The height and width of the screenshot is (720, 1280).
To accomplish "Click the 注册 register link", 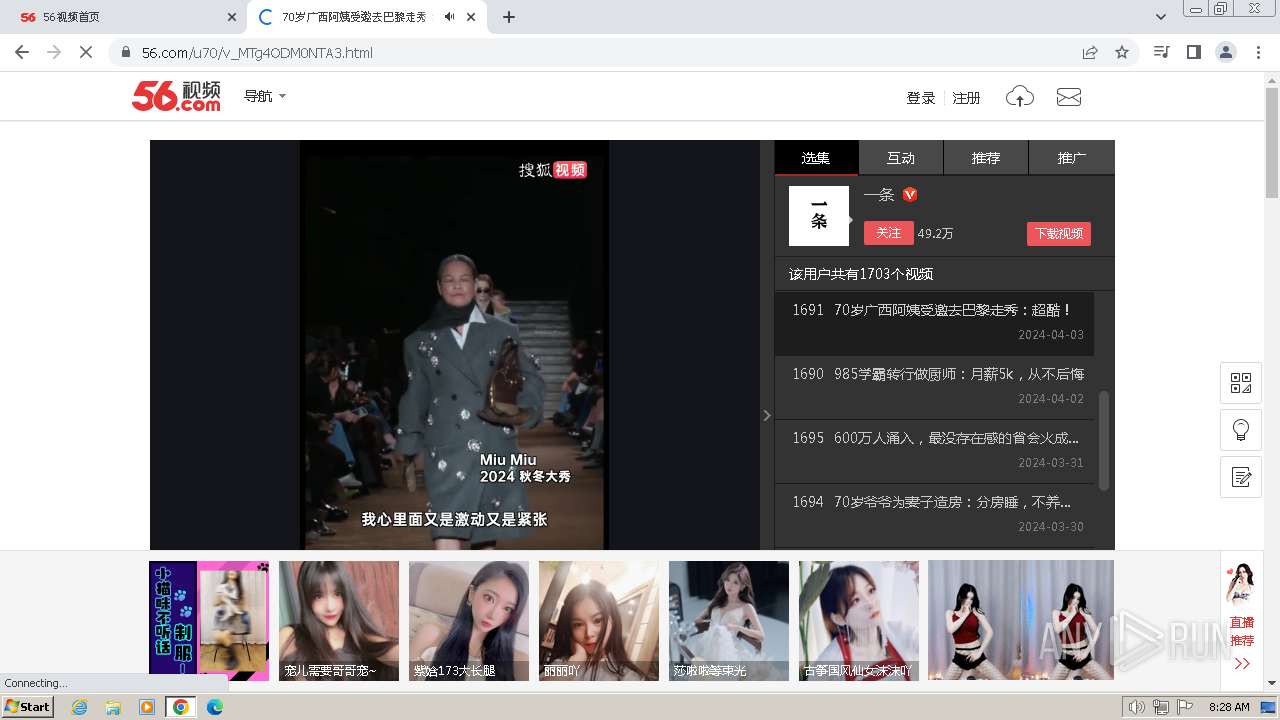I will (x=966, y=98).
